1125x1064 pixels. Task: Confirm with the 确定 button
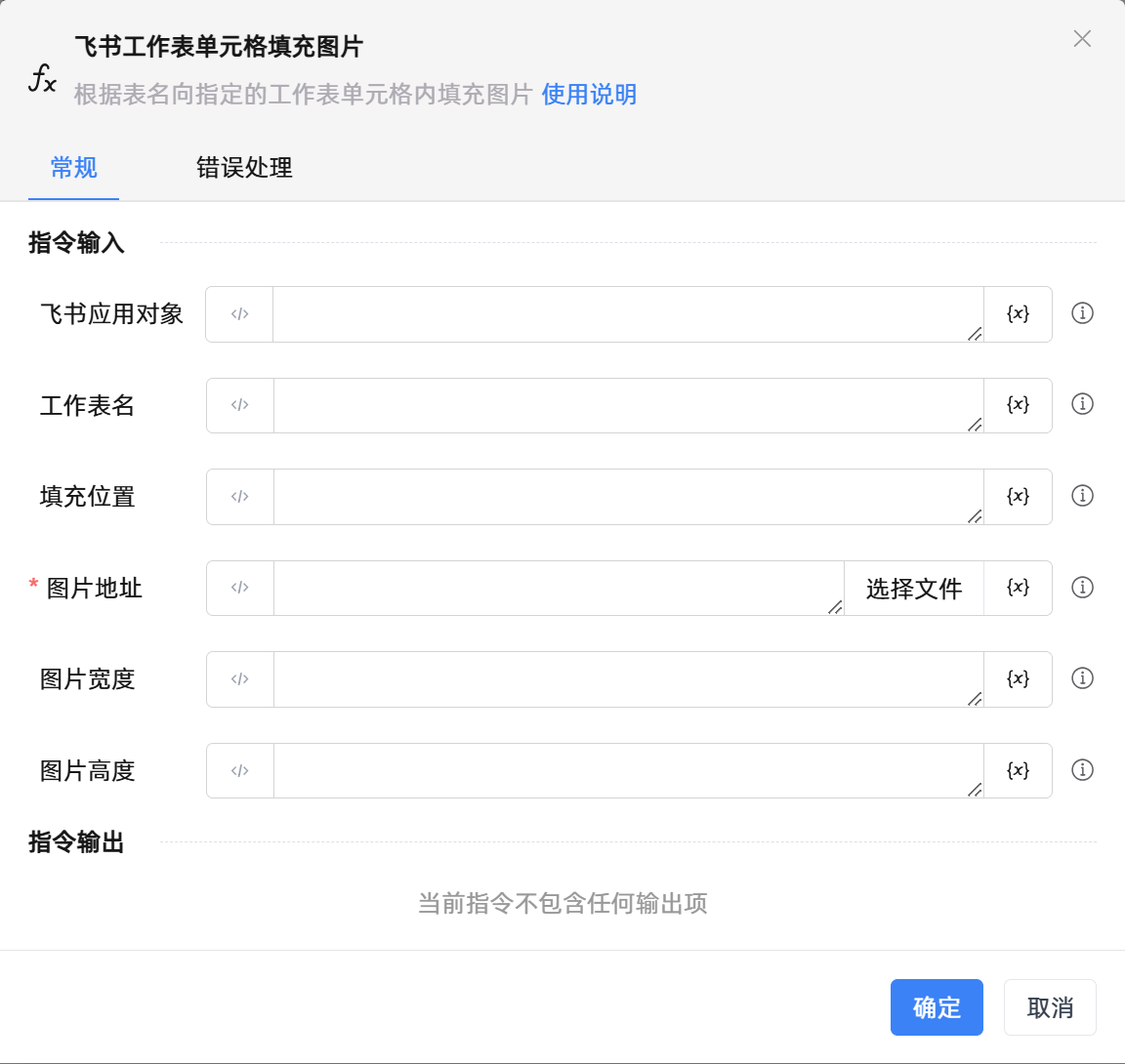(x=937, y=1007)
